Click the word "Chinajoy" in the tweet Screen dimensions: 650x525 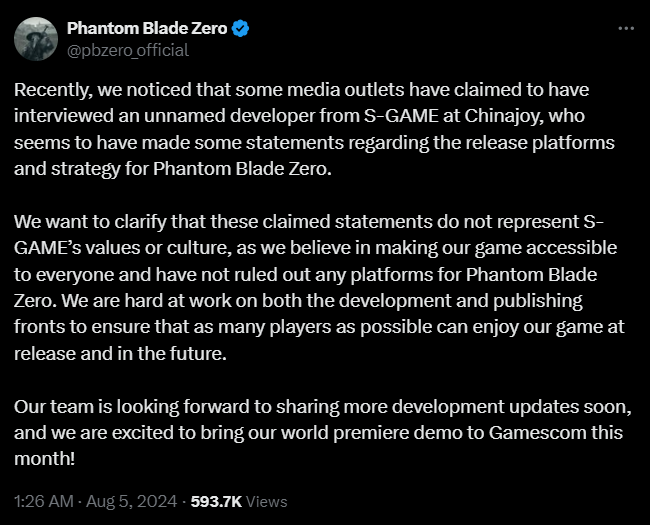(x=498, y=119)
